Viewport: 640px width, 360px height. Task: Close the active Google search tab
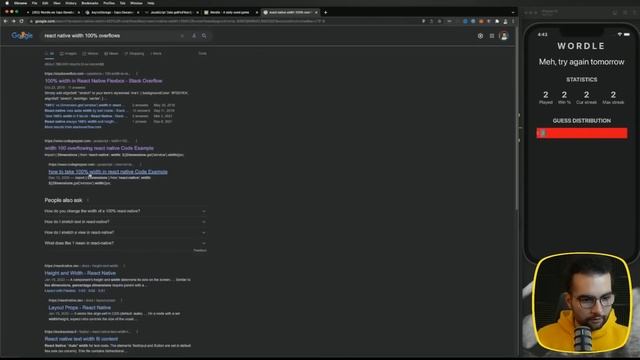pyautogui.click(x=316, y=13)
